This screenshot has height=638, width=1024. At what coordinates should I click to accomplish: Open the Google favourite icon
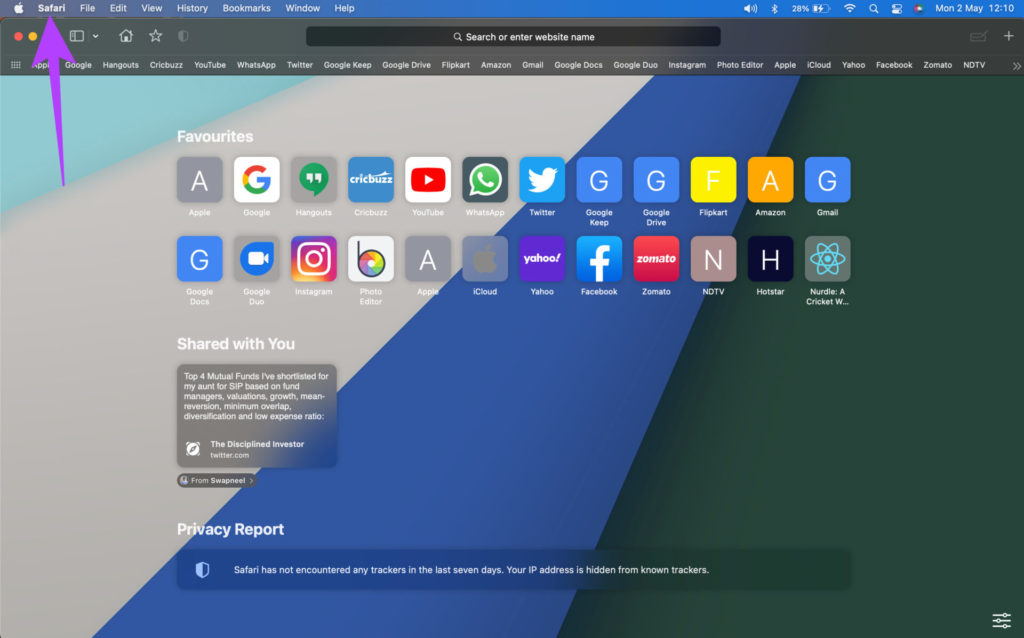point(257,180)
